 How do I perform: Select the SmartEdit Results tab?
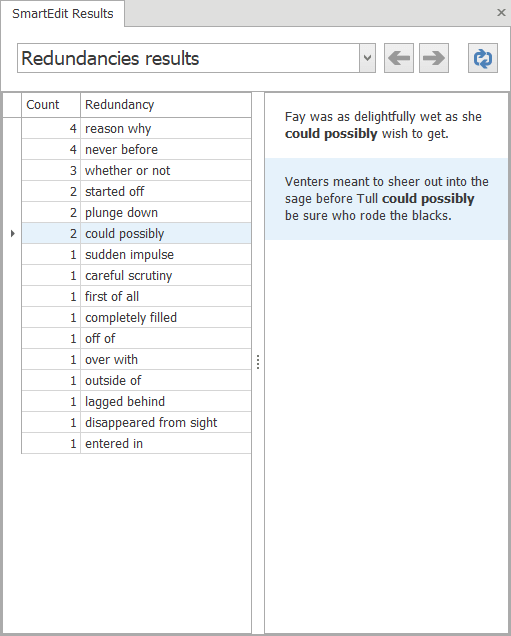[x=63, y=13]
